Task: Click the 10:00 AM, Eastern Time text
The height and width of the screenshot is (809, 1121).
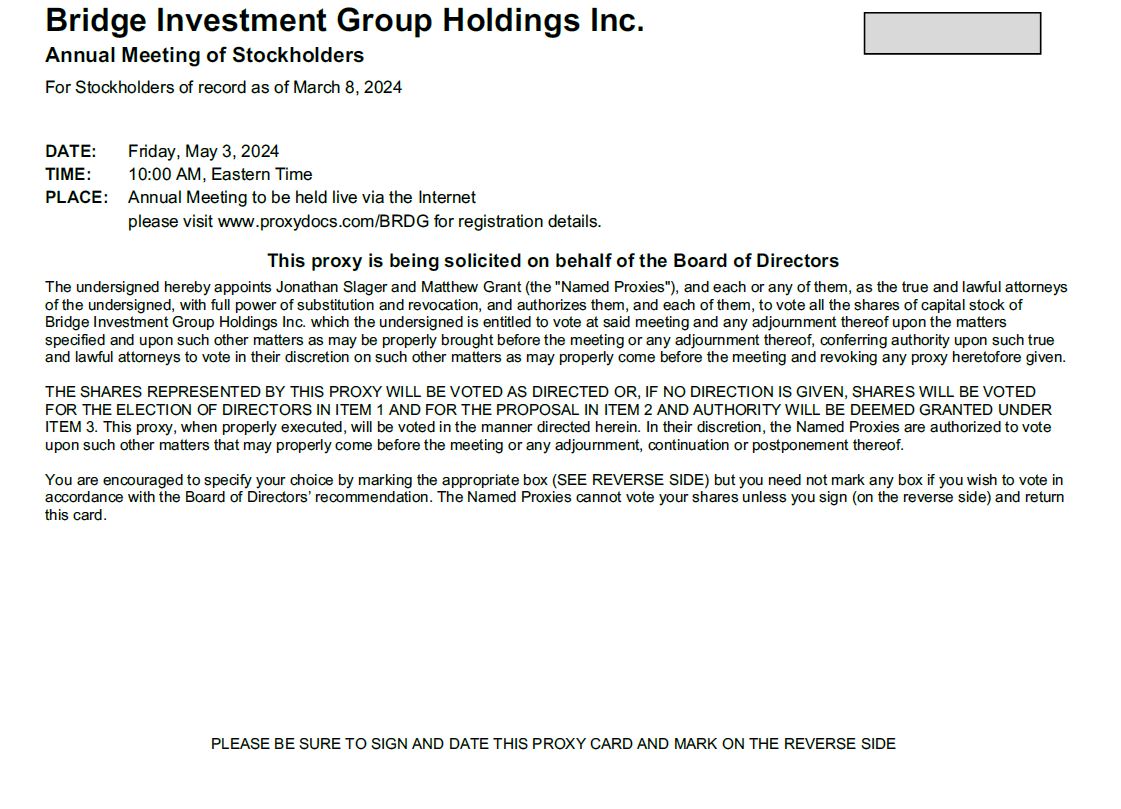Action: point(220,174)
